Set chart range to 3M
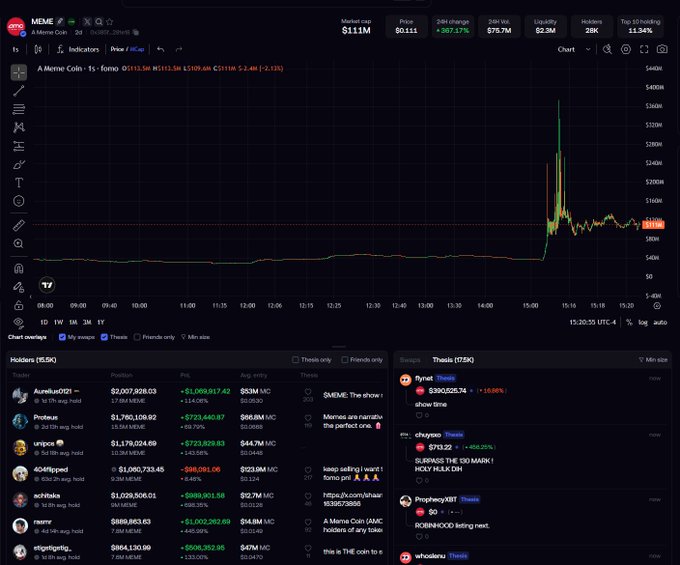Screen dimensions: 680x565 tap(87, 322)
